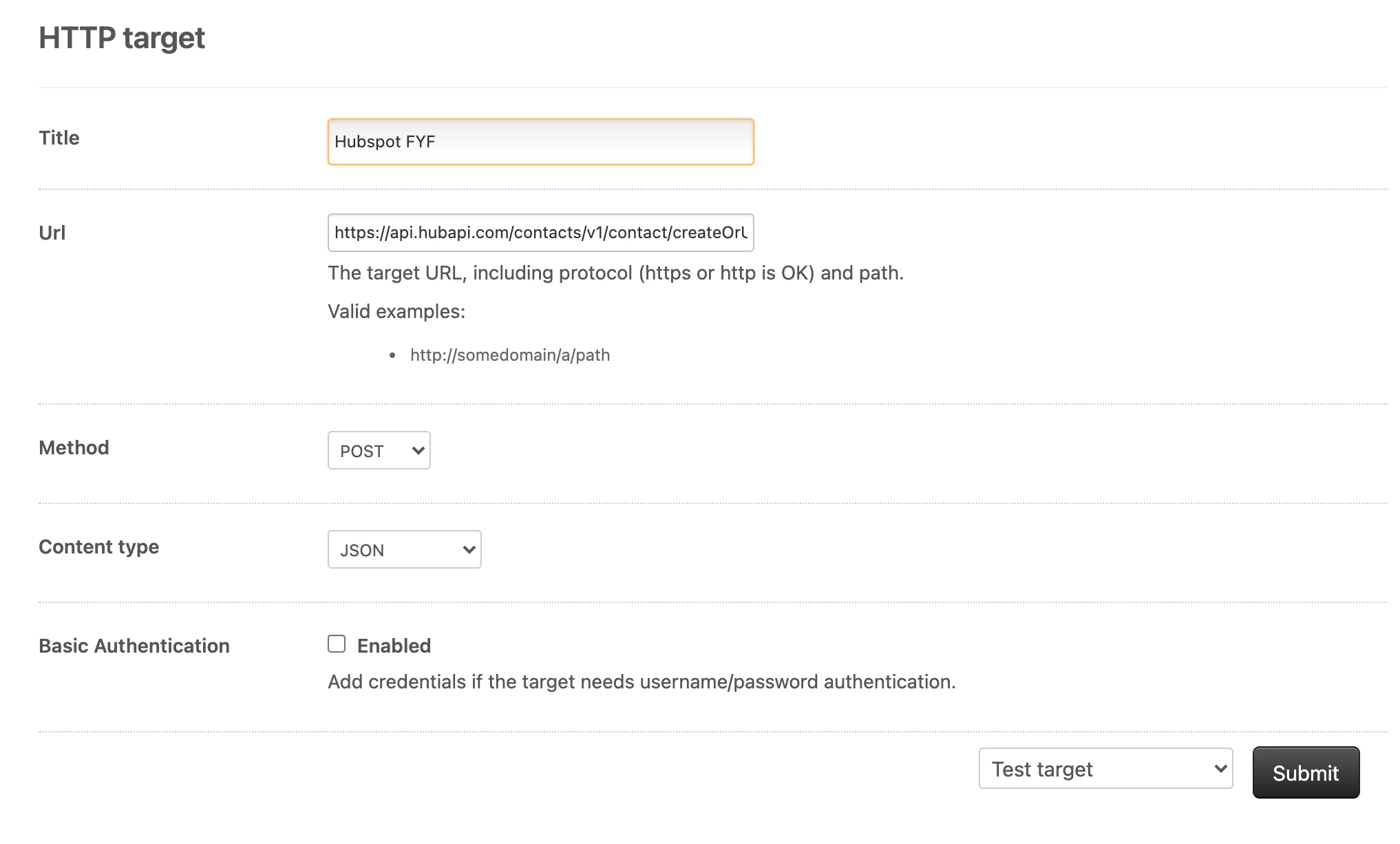
Task: Click the Title input field
Action: (x=540, y=142)
